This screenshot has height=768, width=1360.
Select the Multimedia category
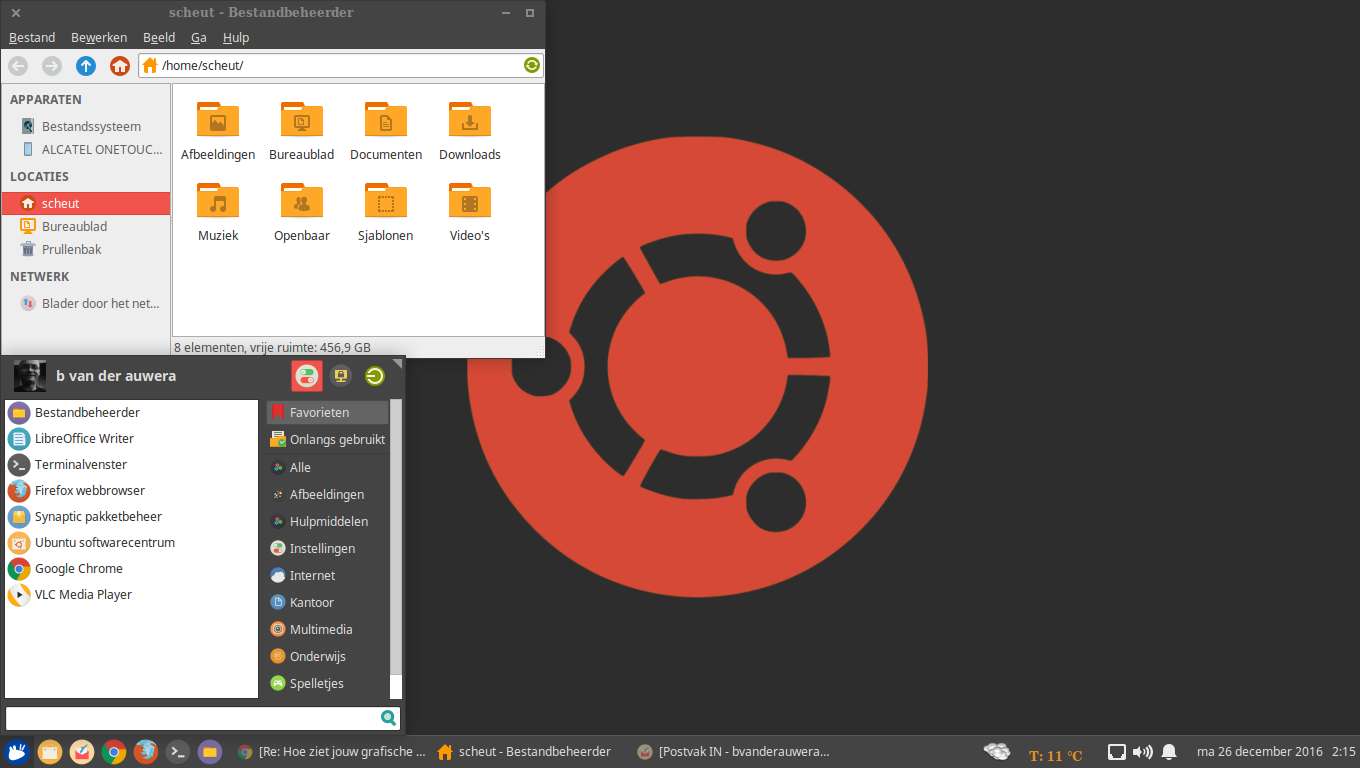[x=328, y=629]
